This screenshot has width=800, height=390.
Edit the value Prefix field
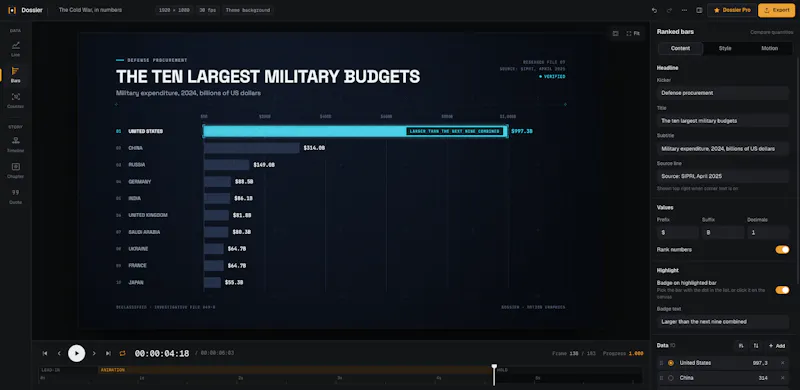click(678, 232)
